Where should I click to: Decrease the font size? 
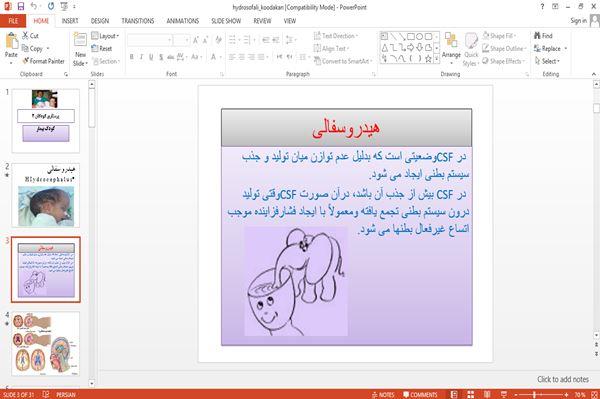point(206,40)
